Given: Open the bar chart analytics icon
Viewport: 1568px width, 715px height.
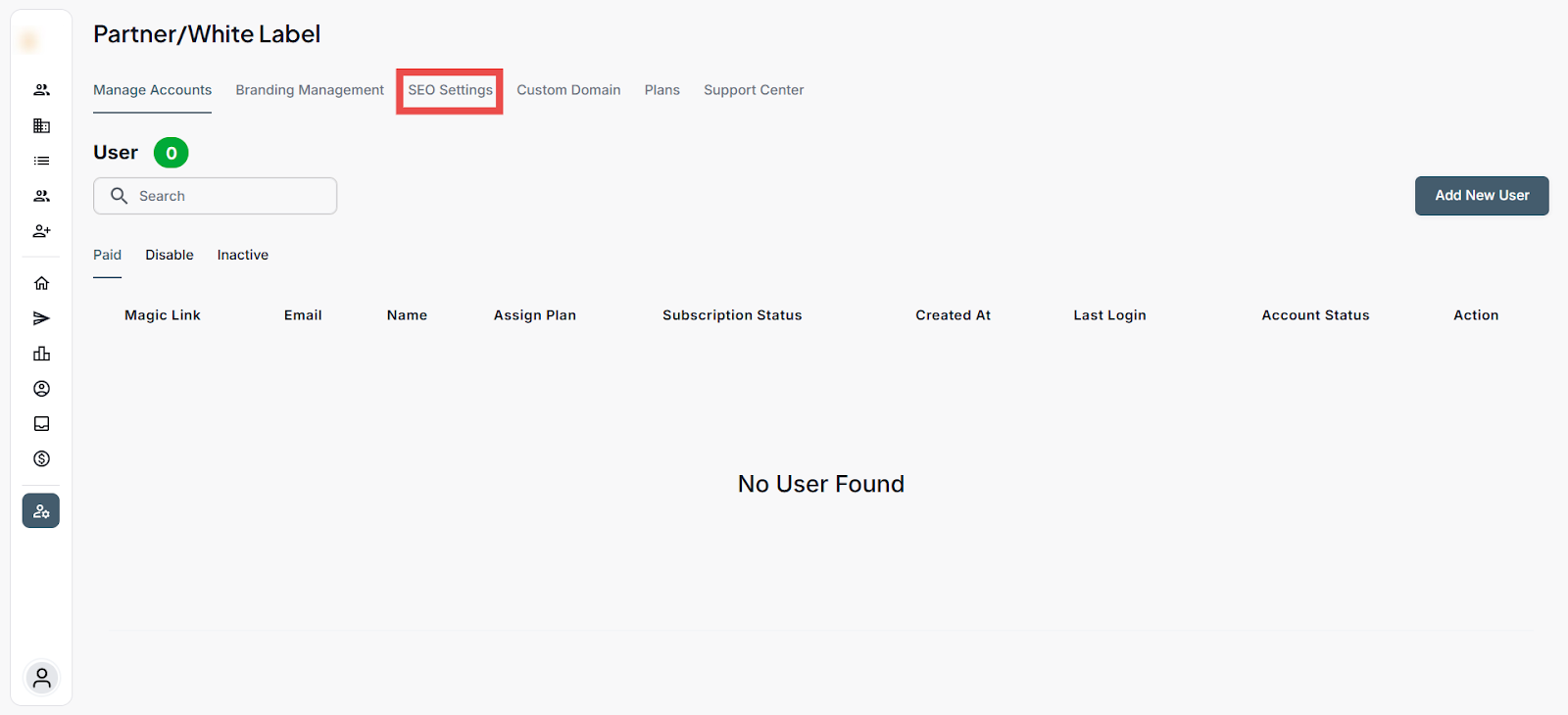Looking at the screenshot, I should pyautogui.click(x=41, y=354).
